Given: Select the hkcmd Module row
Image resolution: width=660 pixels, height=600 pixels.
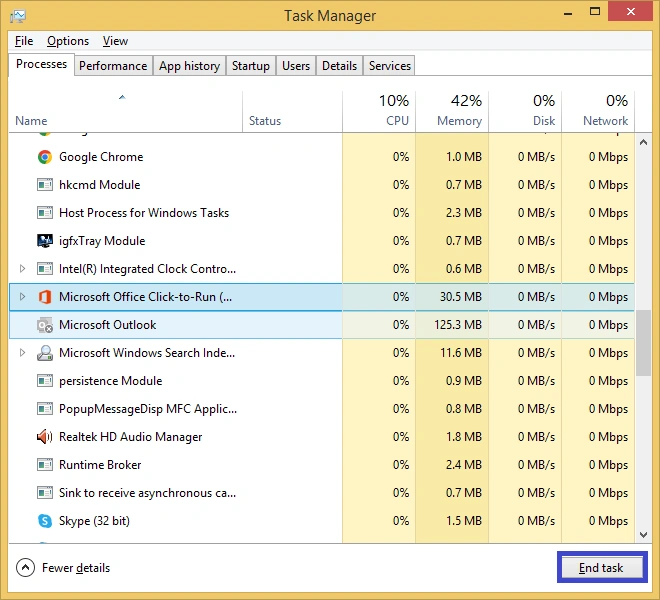Looking at the screenshot, I should pyautogui.click(x=322, y=185).
